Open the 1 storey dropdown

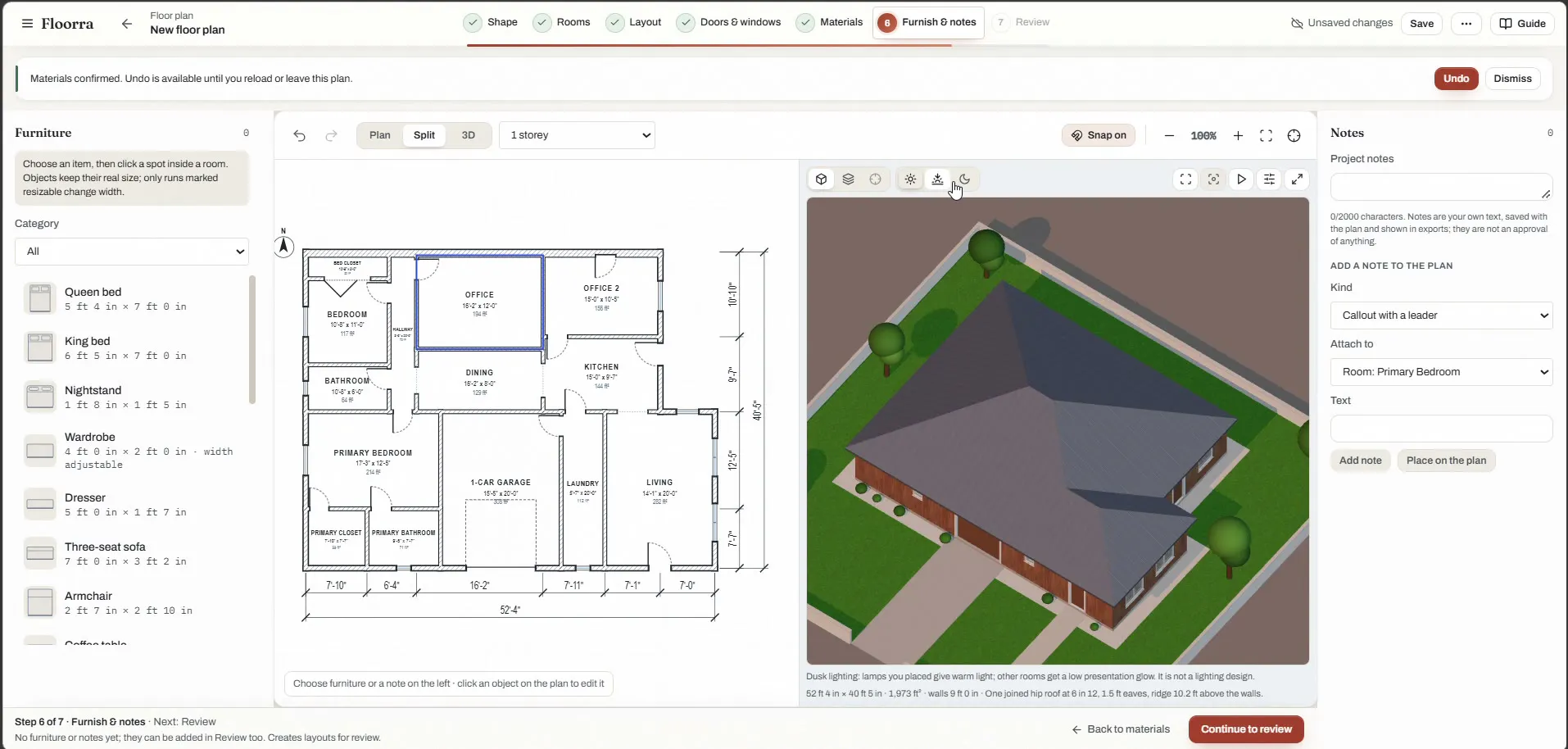[578, 135]
